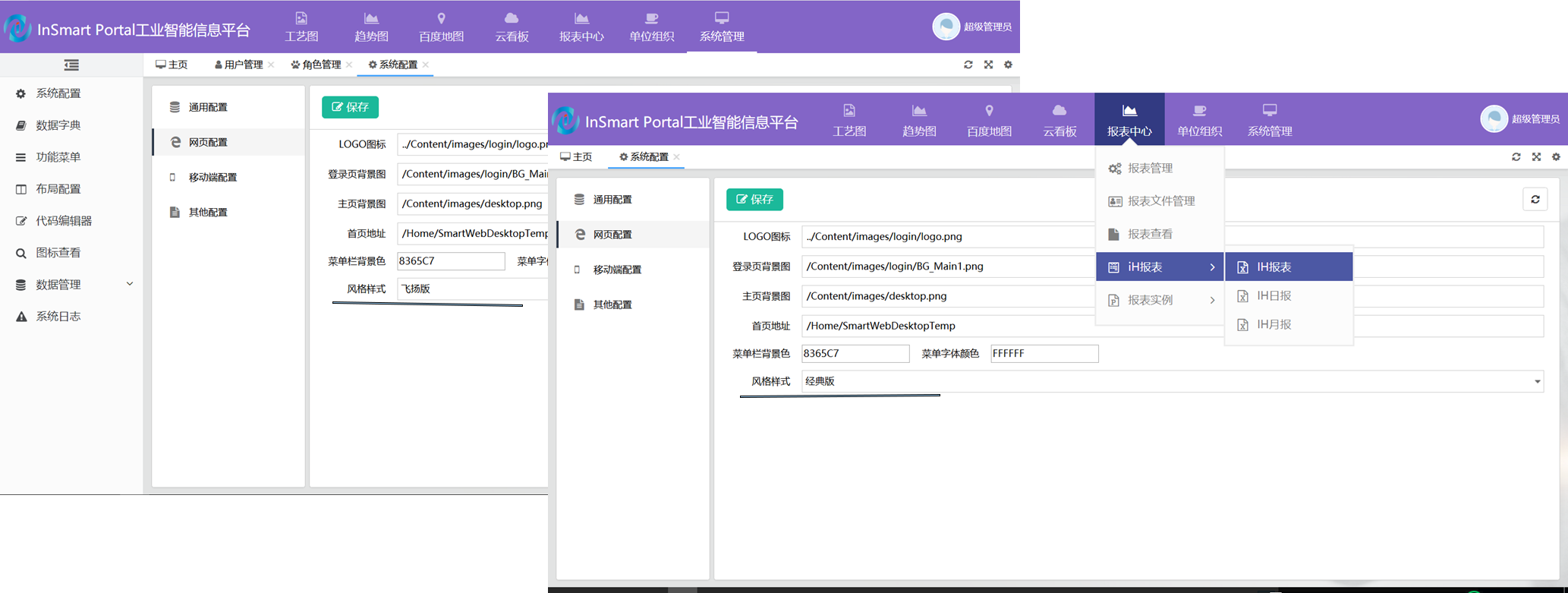This screenshot has width=1568, height=593.
Task: Open 工艺图 in the back window's top navigation
Action: point(301,27)
